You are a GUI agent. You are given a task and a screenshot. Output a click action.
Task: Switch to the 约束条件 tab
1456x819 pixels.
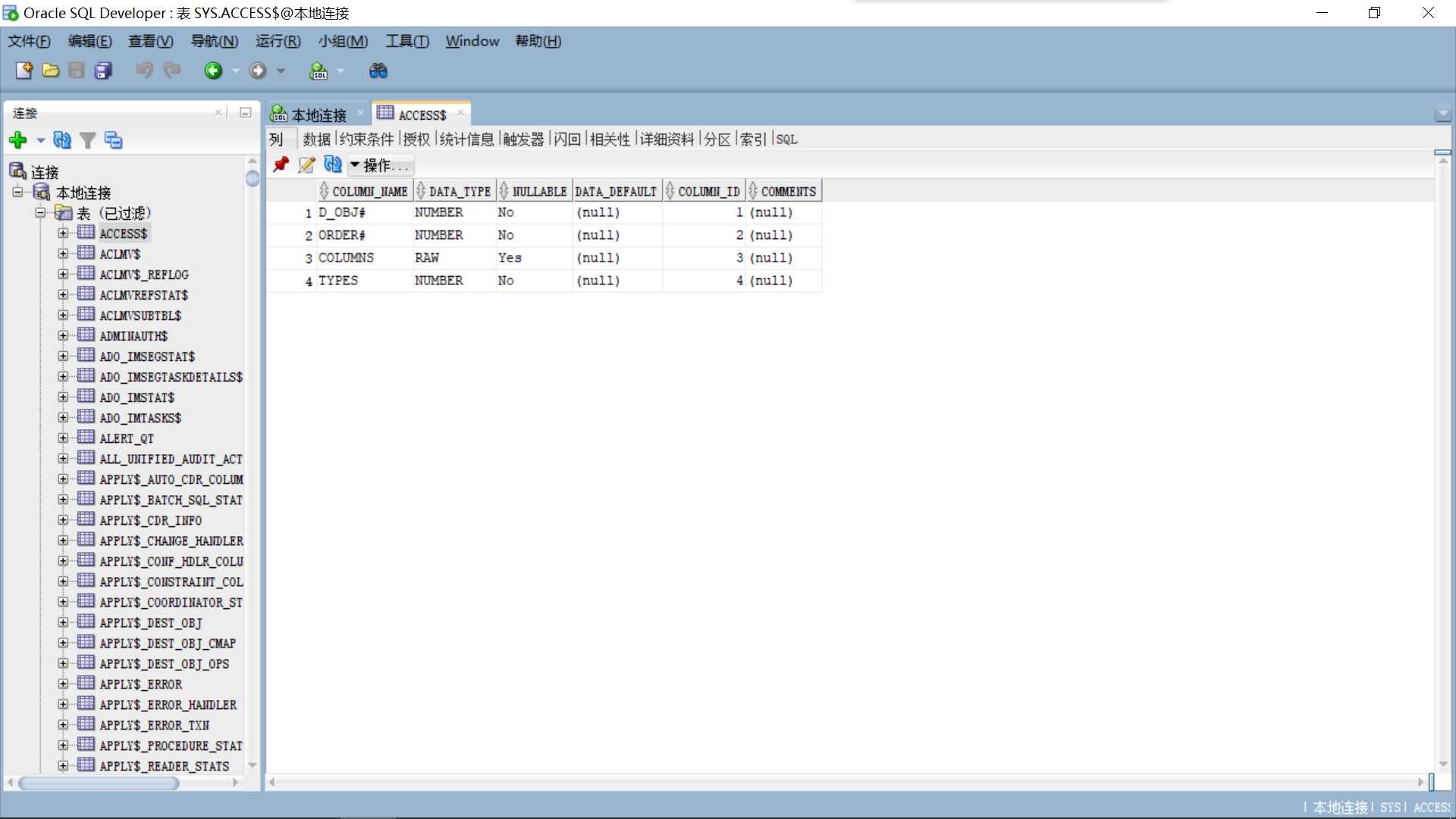tap(367, 139)
